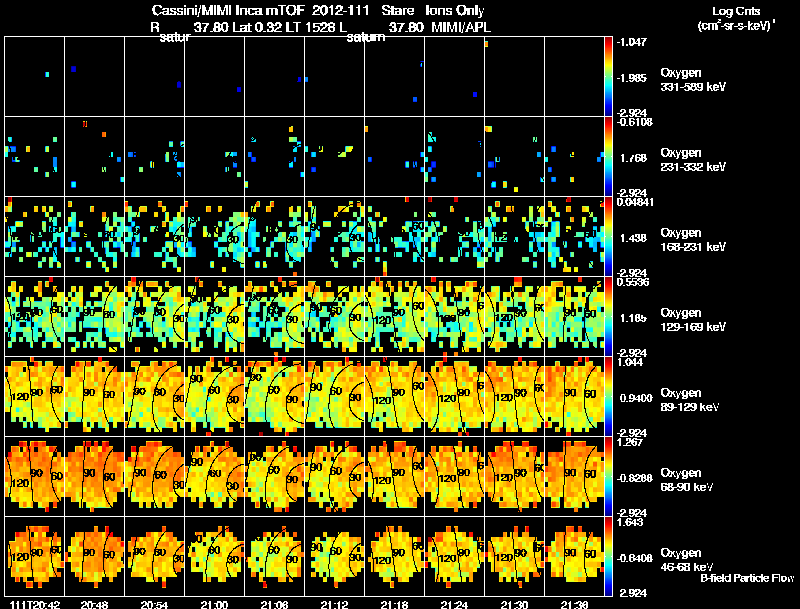Click the 111T20:42 time axis label
The width and height of the screenshot is (800, 609).
[x=35, y=604]
